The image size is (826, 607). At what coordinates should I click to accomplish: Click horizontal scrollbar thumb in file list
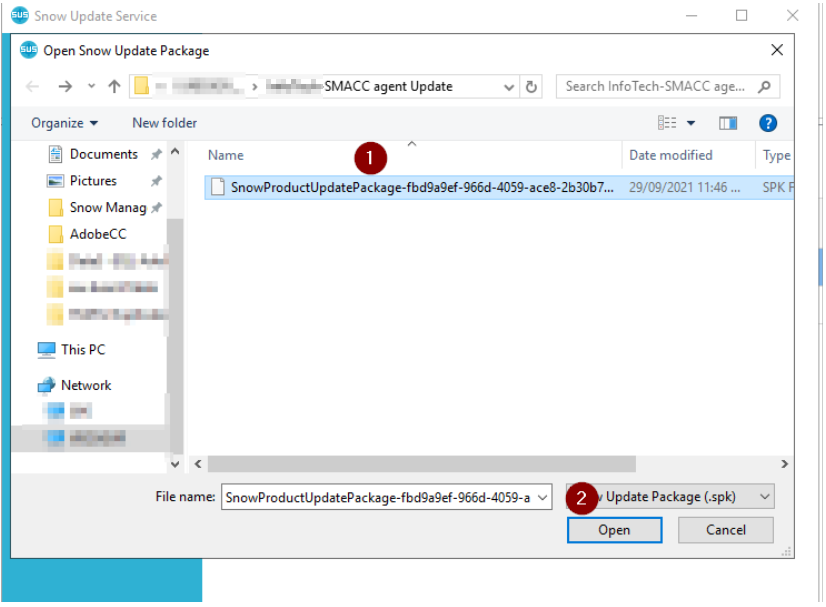coord(421,464)
